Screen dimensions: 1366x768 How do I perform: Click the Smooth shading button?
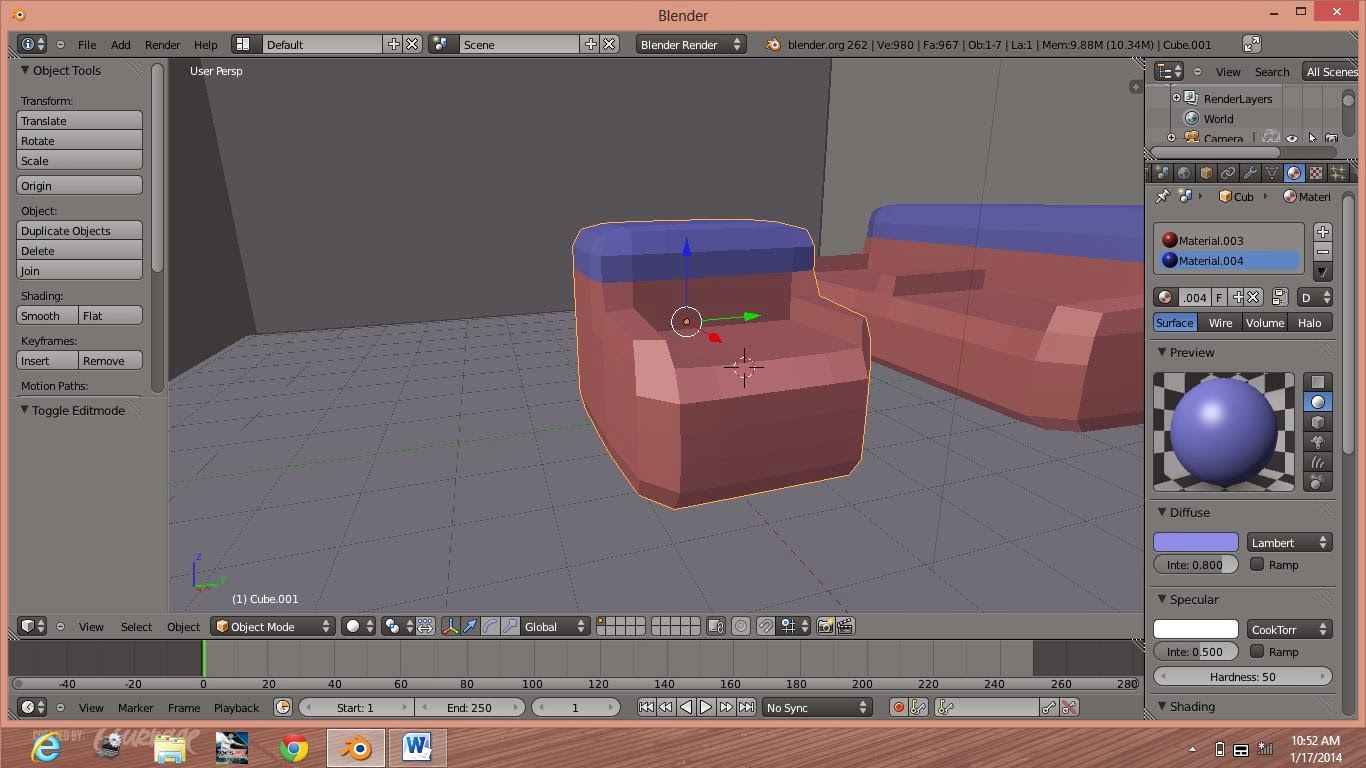(x=43, y=315)
